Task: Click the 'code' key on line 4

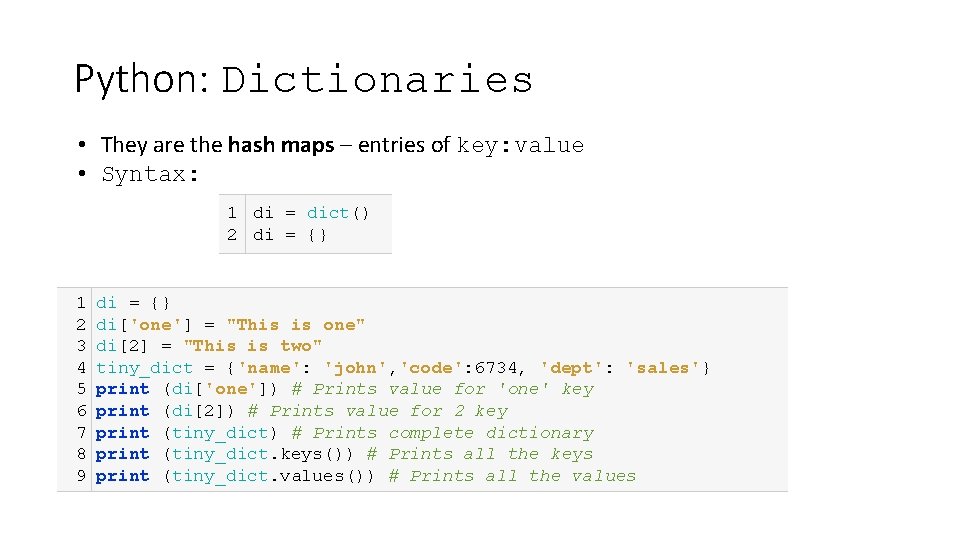Action: point(431,368)
